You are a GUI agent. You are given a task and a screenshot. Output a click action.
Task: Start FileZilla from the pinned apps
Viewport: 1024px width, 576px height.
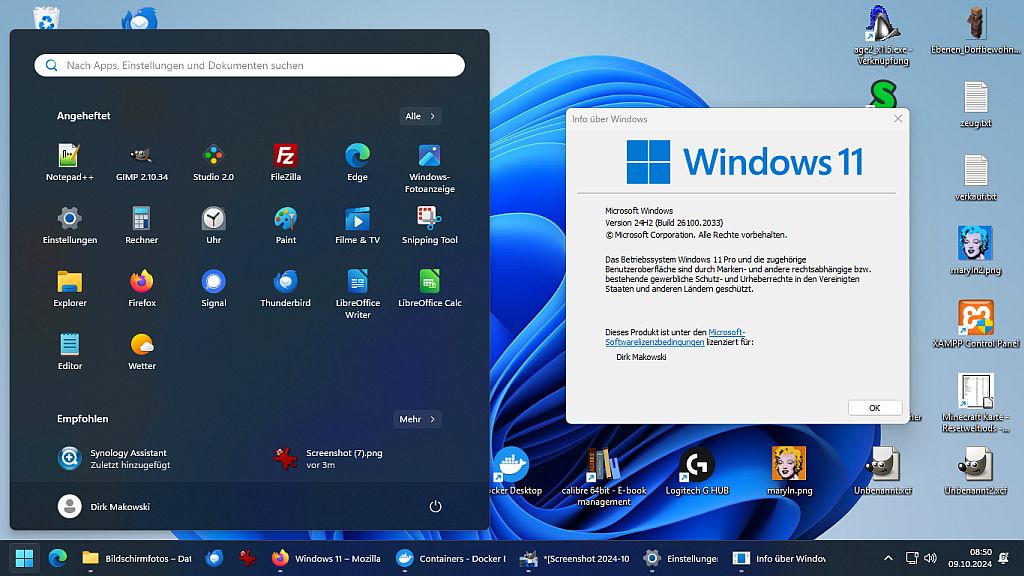pyautogui.click(x=285, y=162)
